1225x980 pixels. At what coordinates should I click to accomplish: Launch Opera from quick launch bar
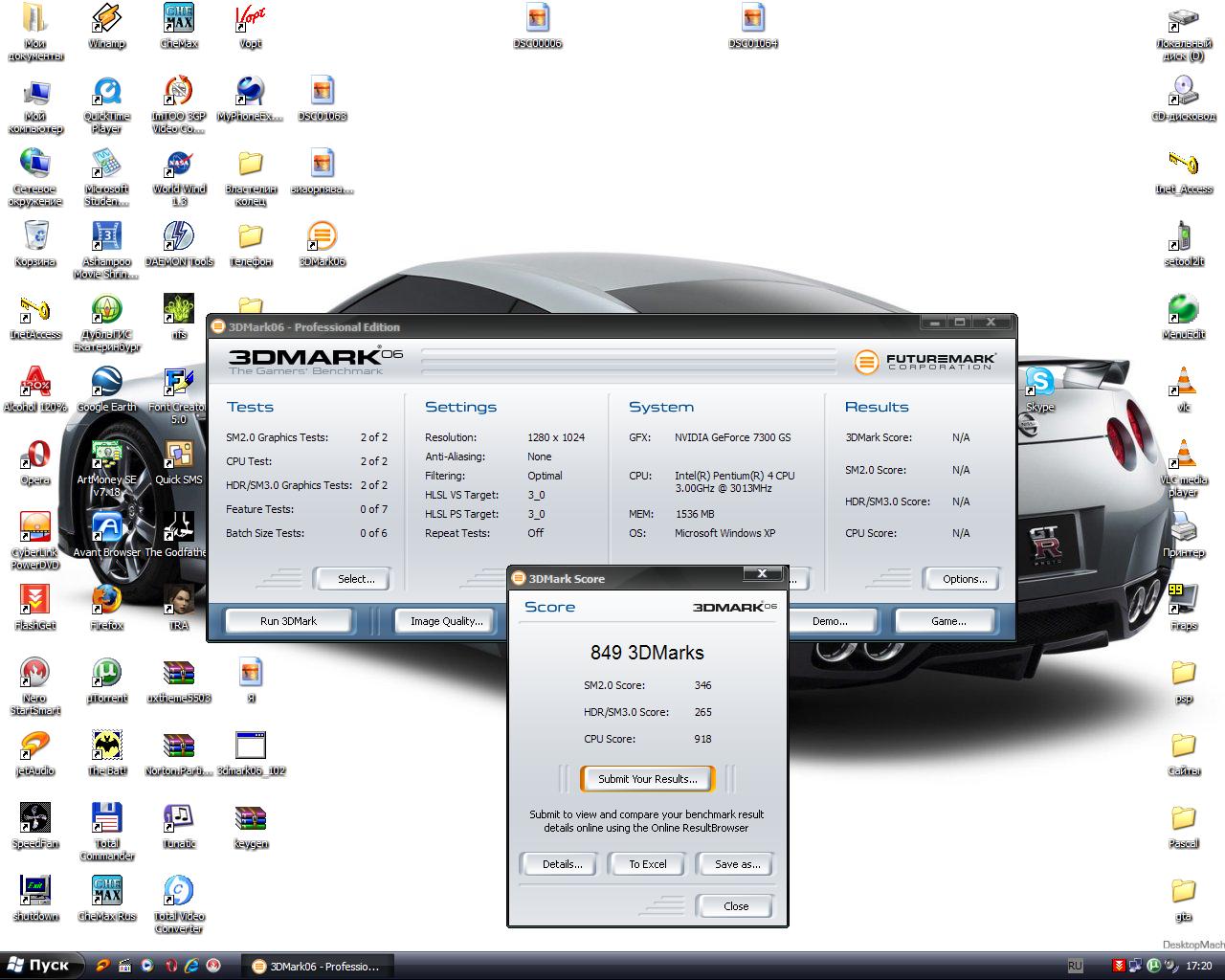point(170,966)
